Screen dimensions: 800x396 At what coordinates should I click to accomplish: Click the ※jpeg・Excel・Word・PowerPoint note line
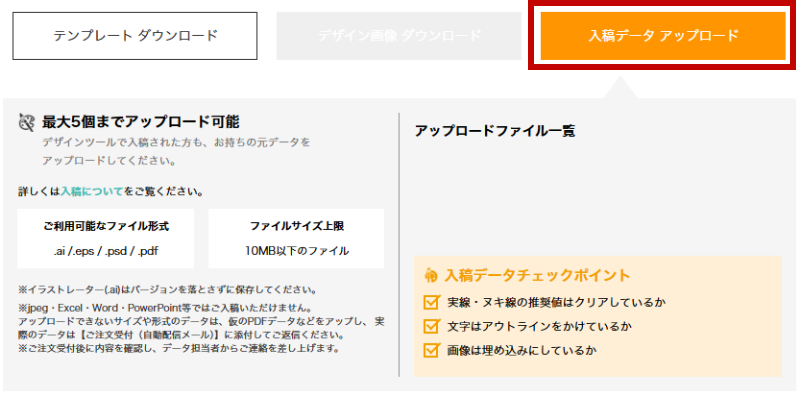(165, 309)
